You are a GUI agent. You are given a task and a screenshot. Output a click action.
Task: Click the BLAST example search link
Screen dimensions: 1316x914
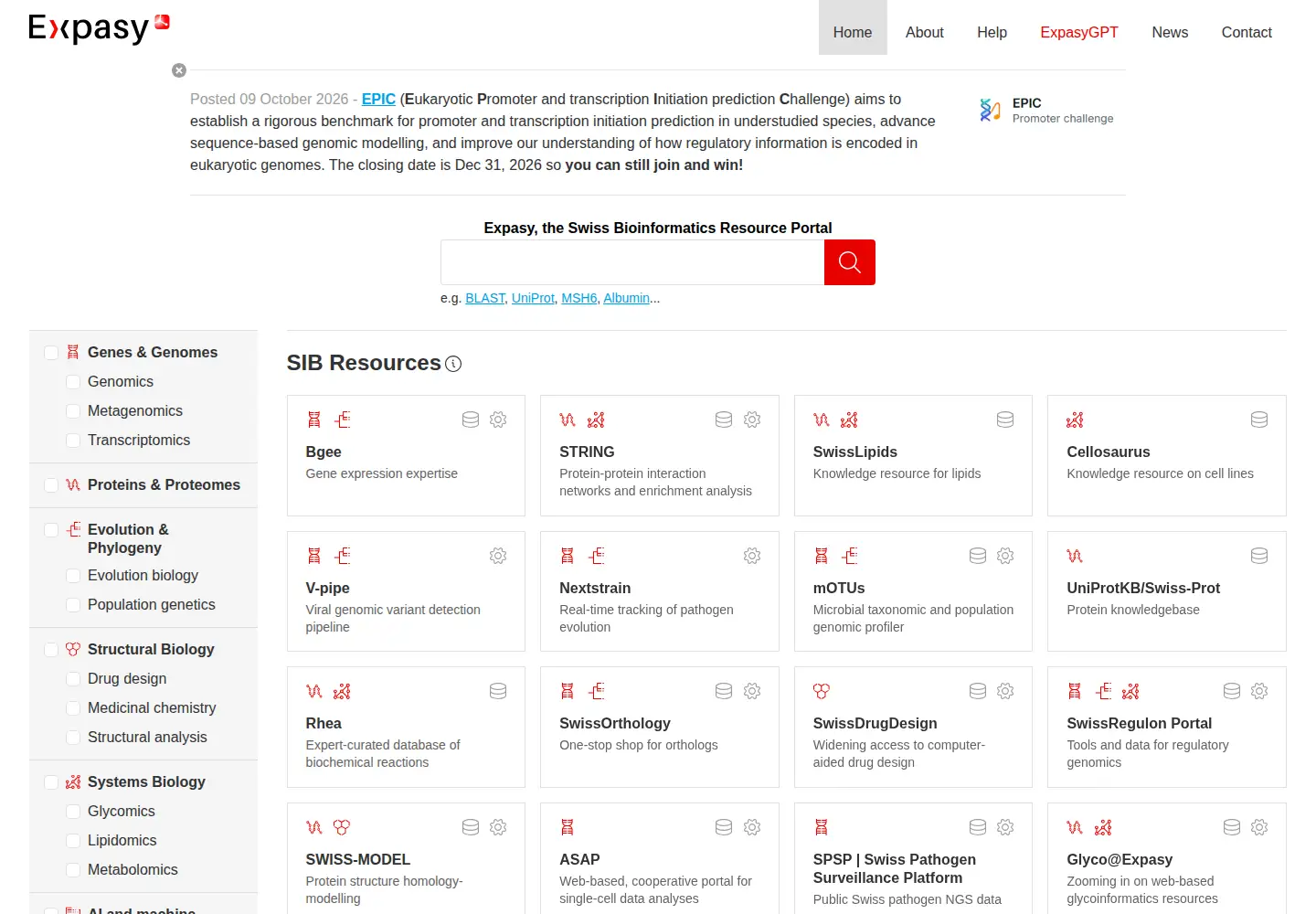pos(485,298)
